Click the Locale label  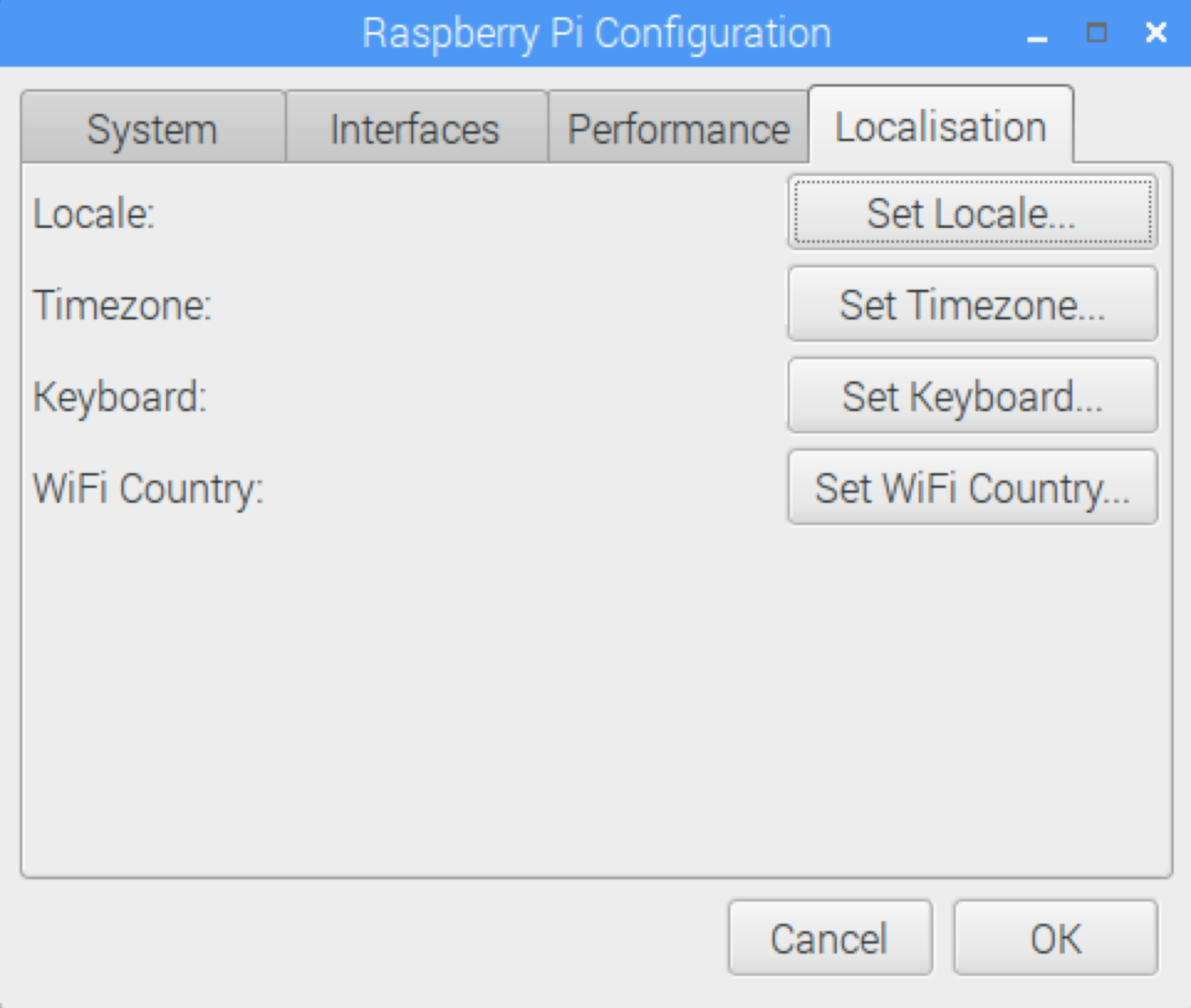(94, 214)
